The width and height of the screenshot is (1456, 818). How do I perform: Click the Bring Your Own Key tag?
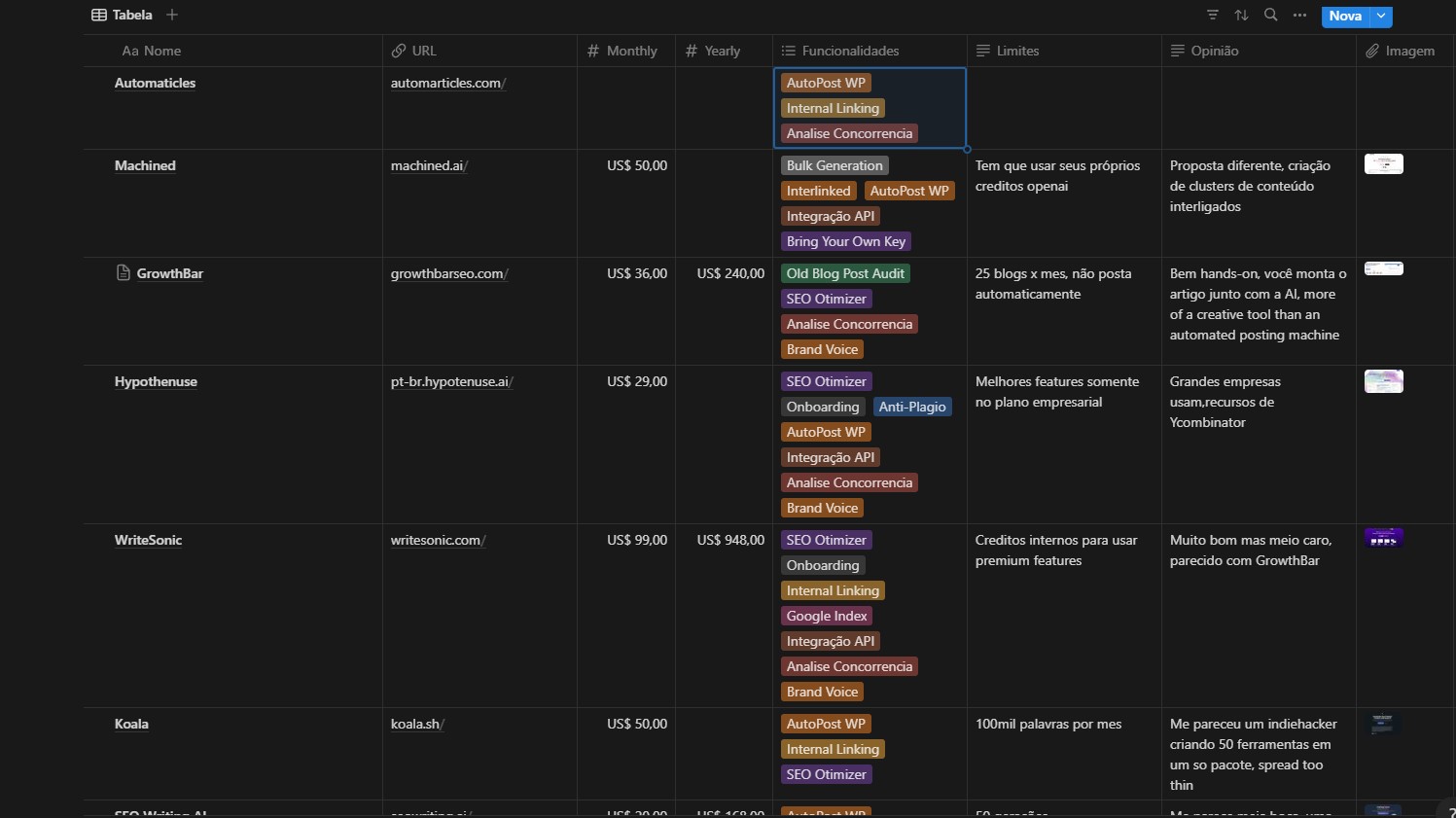(x=846, y=242)
